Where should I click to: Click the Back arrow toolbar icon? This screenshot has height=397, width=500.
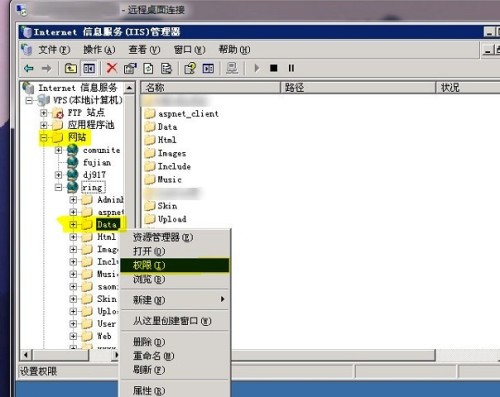(29, 68)
